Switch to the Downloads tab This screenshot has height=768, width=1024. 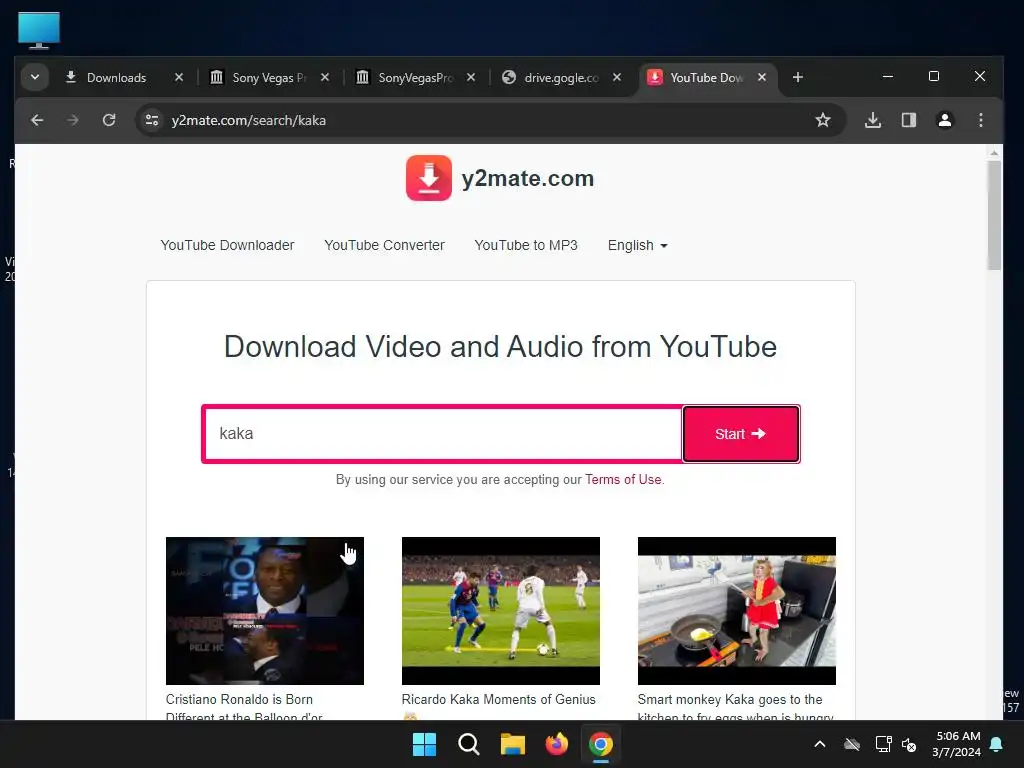pyautogui.click(x=116, y=78)
